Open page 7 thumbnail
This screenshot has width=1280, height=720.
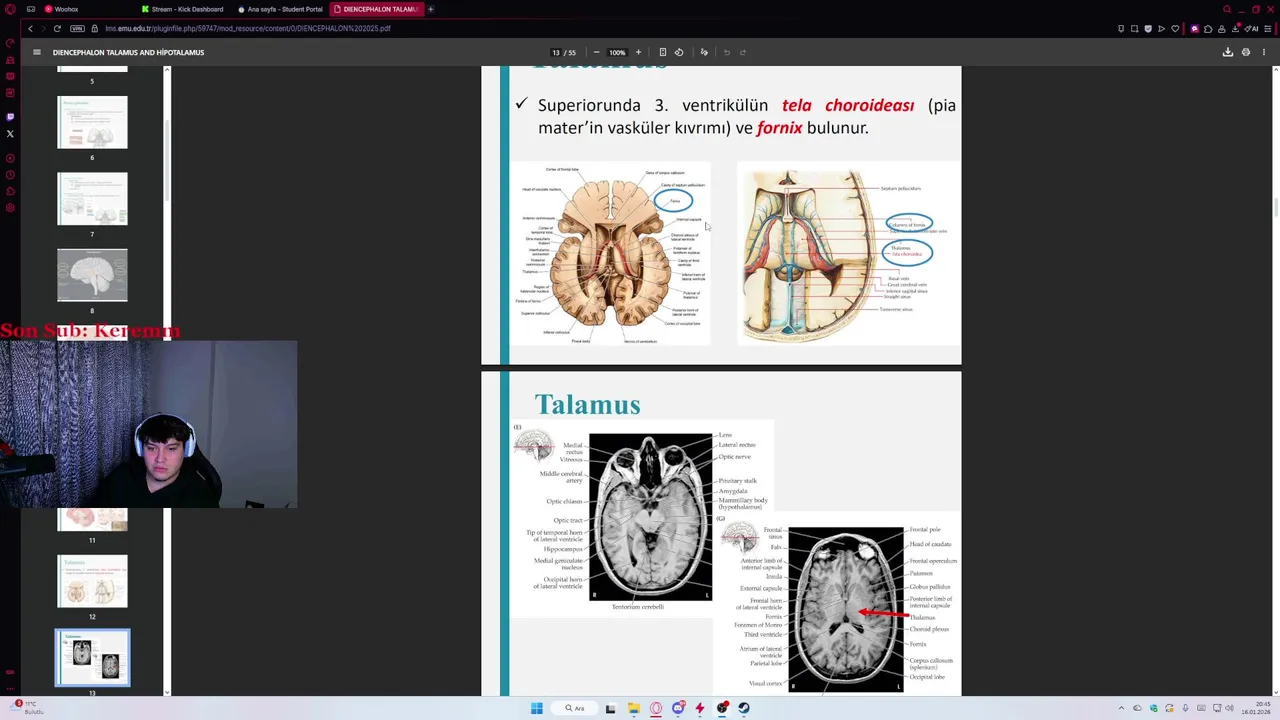(x=92, y=199)
